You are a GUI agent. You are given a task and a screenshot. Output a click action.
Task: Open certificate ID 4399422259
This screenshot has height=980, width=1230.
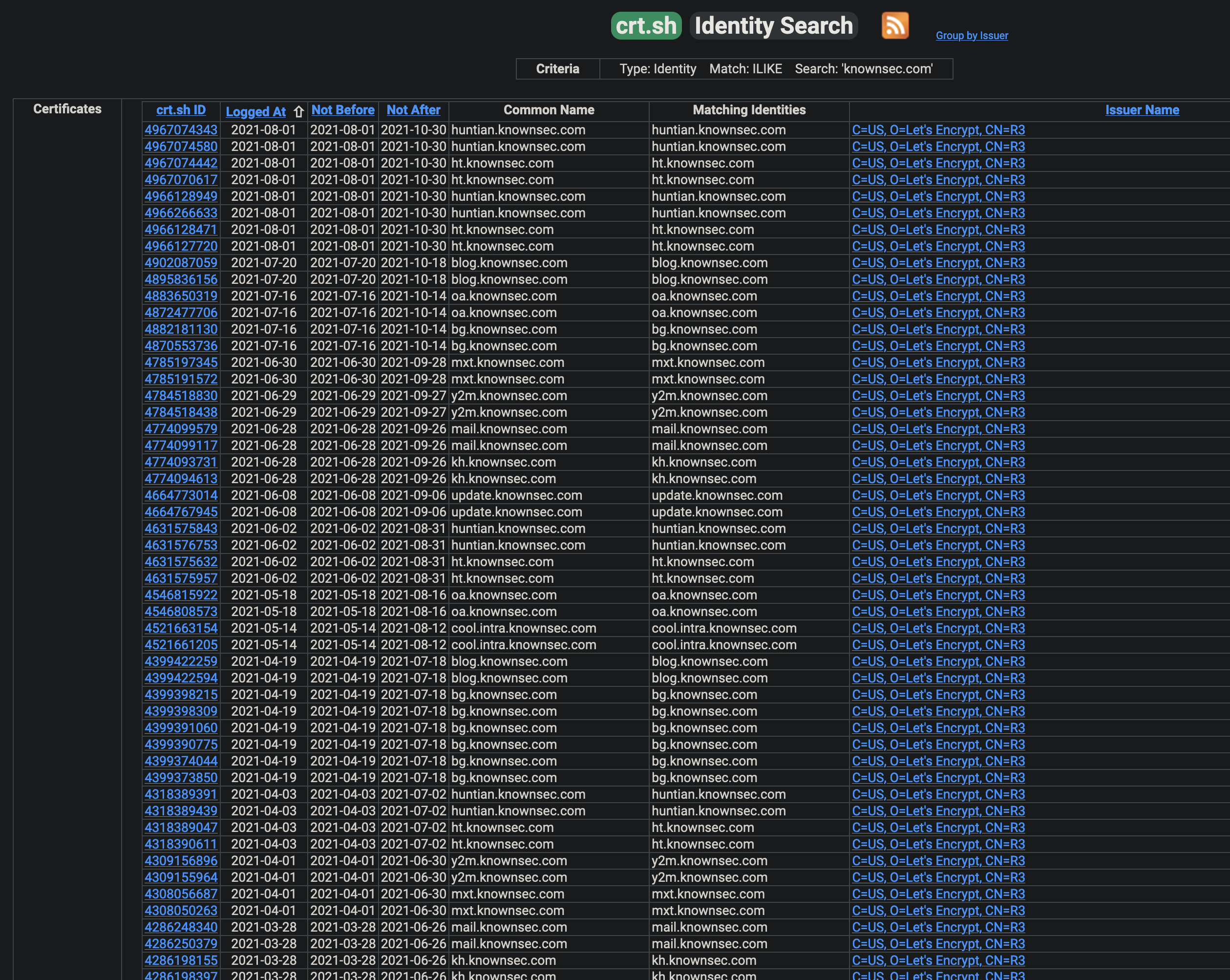point(181,661)
